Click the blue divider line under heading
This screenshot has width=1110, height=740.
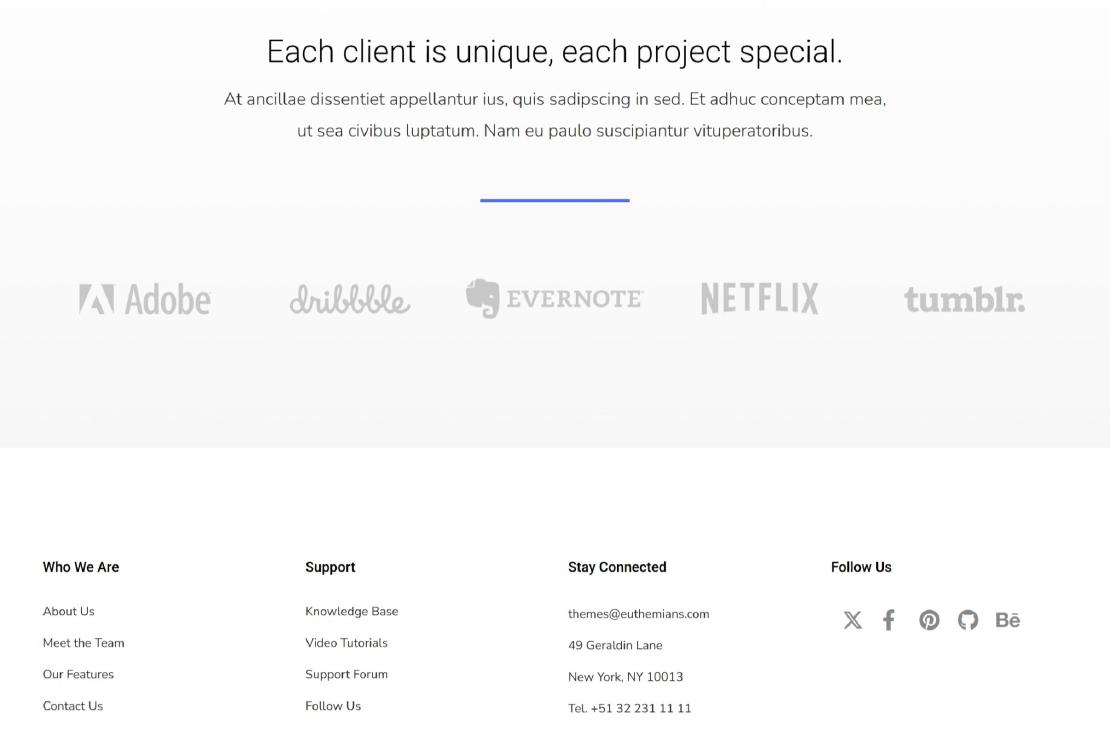point(555,200)
